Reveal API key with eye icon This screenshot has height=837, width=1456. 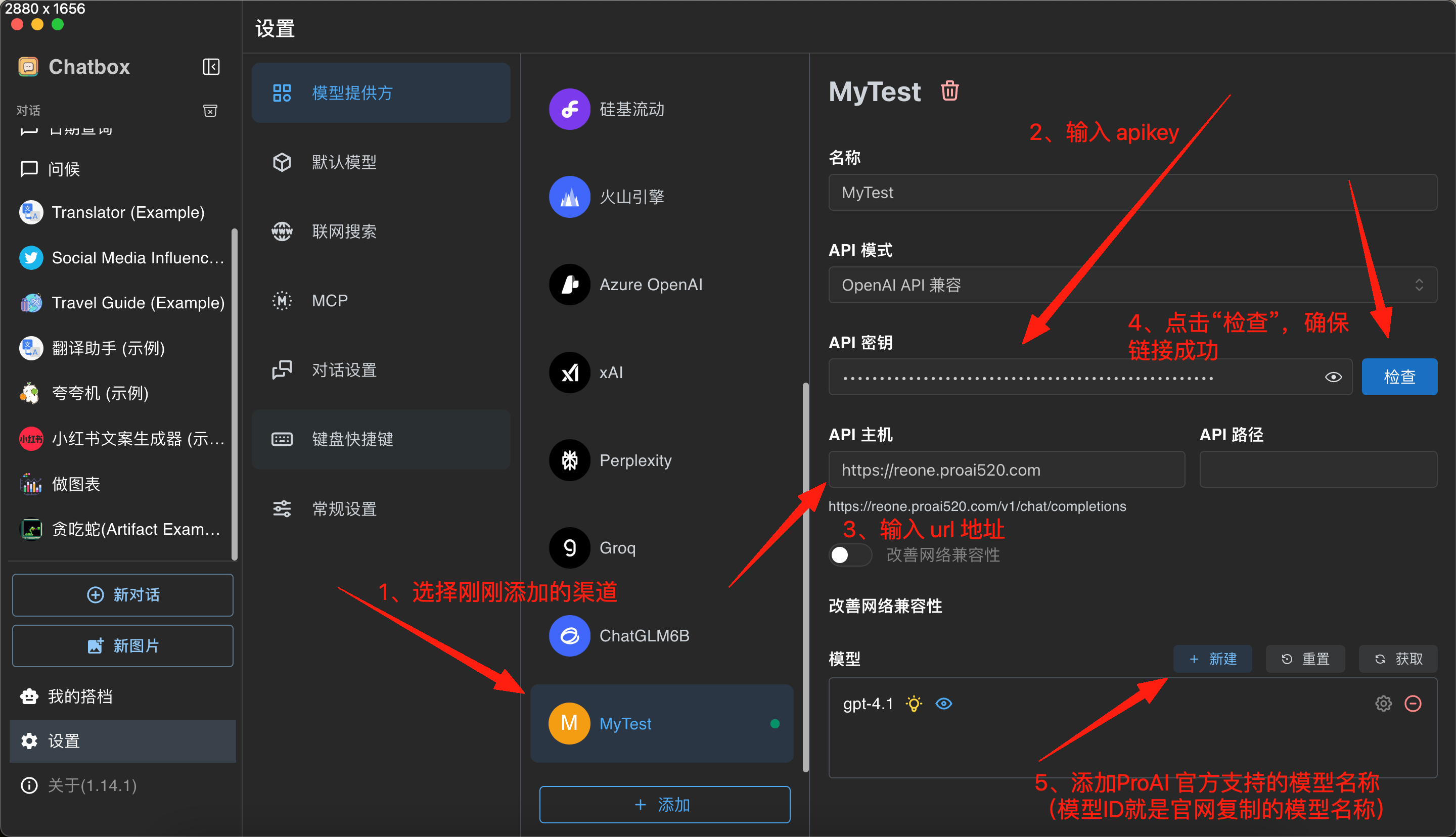point(1333,377)
